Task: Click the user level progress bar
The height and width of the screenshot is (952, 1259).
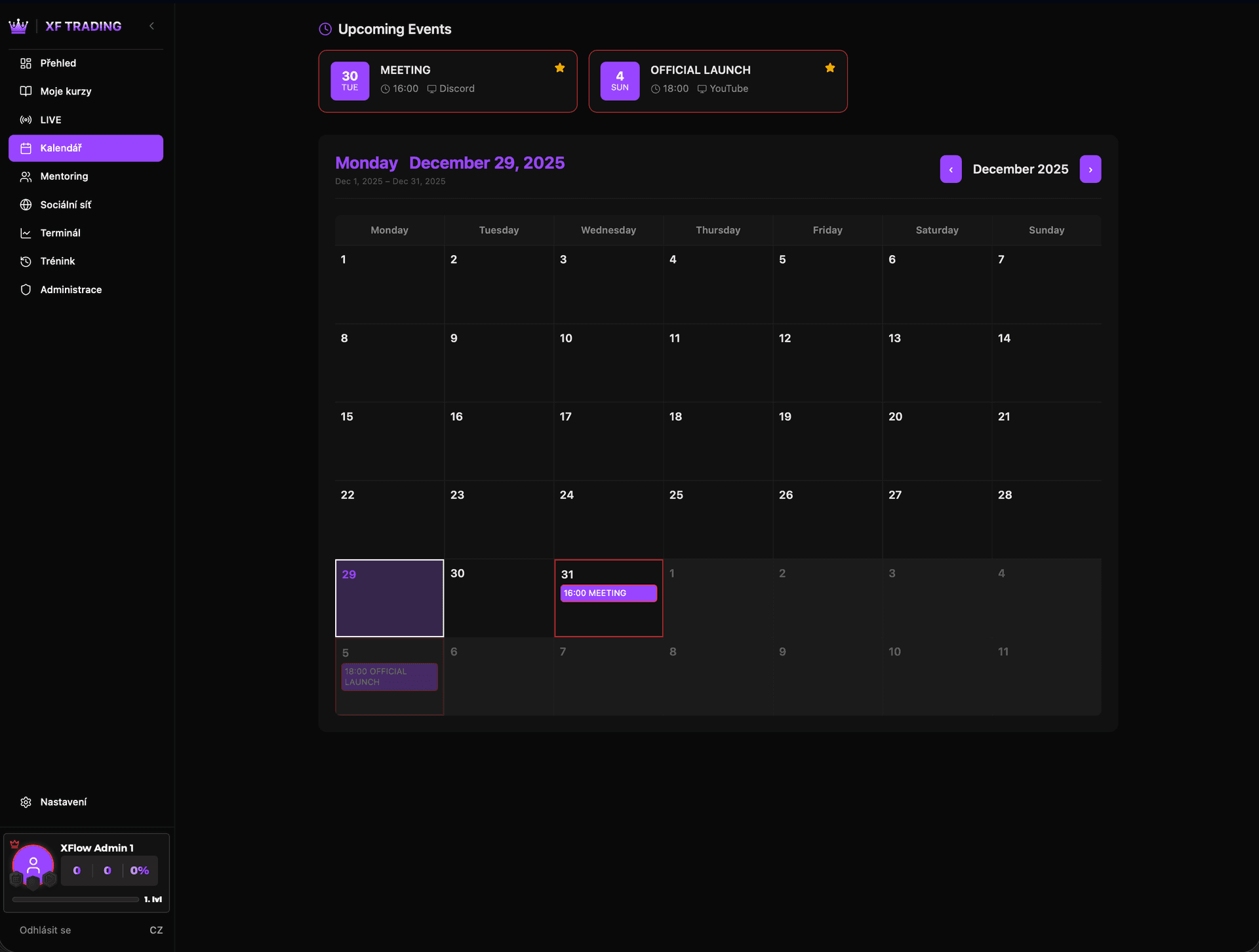Action: click(75, 900)
